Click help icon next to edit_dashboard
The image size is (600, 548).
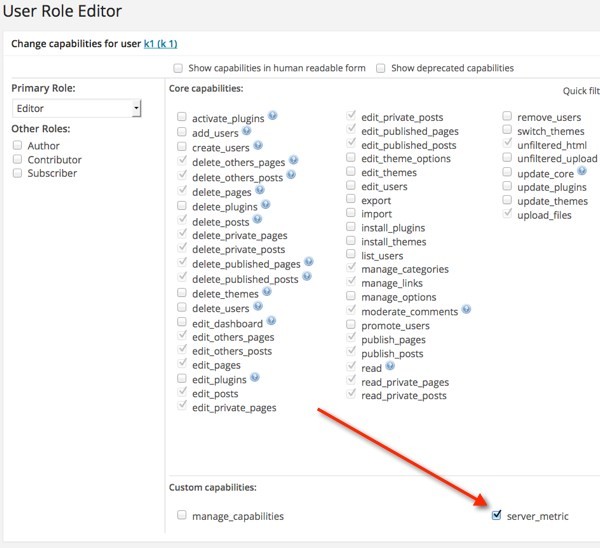pos(271,321)
